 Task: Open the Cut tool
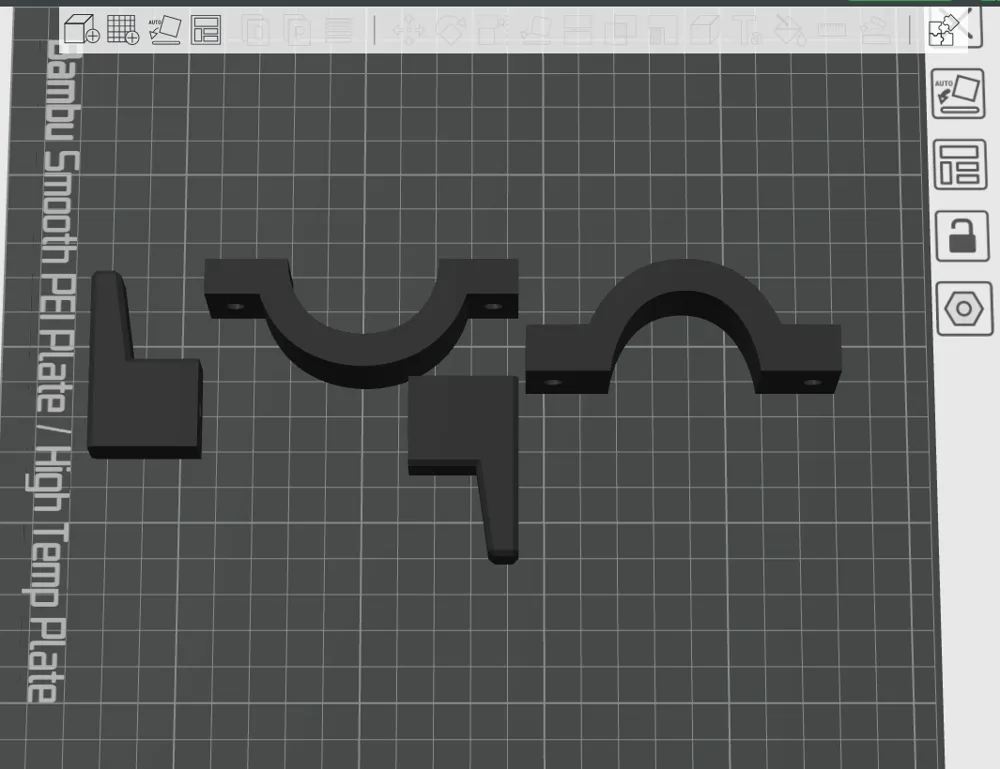(x=578, y=30)
